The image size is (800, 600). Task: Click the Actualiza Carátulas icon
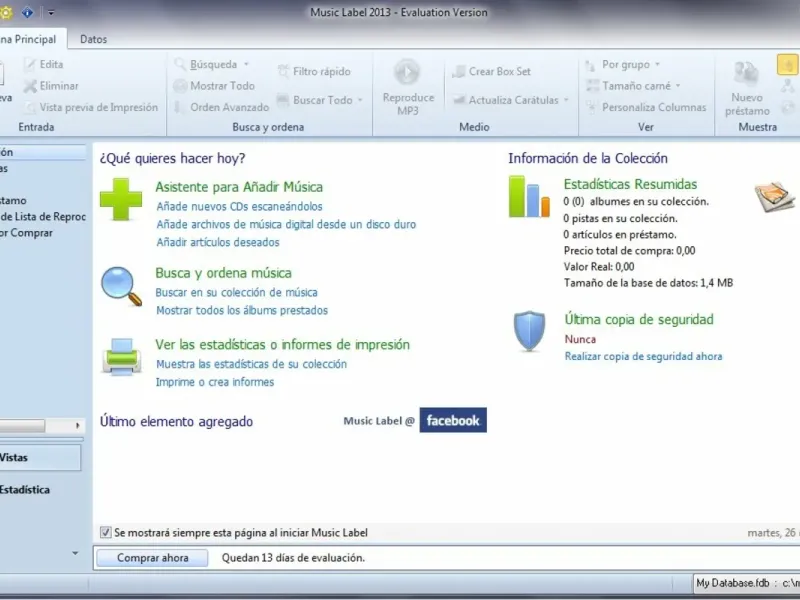pyautogui.click(x=459, y=100)
